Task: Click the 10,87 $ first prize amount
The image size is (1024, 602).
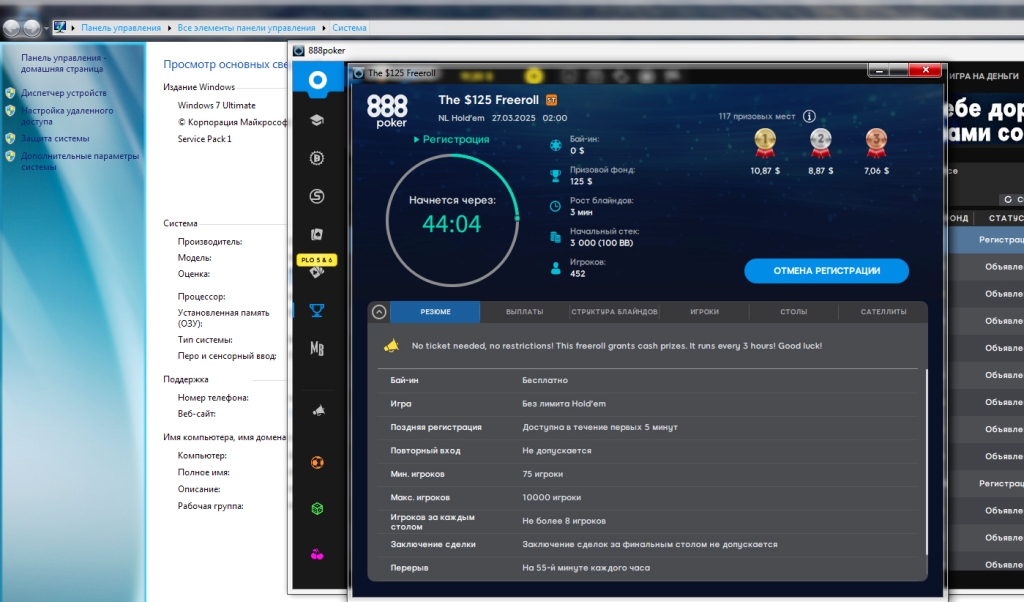Action: pos(765,171)
